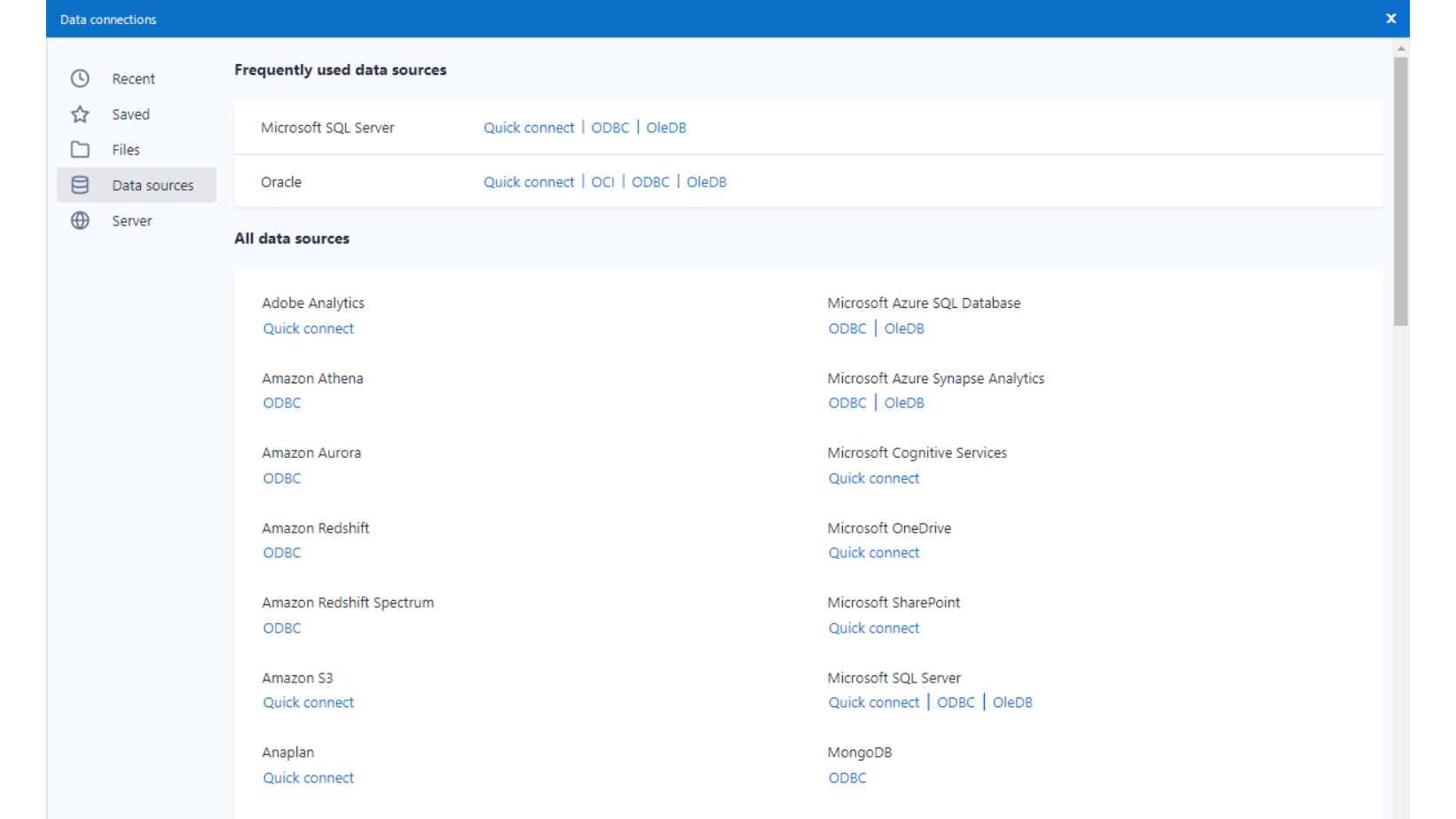The width and height of the screenshot is (1456, 819).
Task: Quick connect to Amazon S3
Action: tap(308, 703)
